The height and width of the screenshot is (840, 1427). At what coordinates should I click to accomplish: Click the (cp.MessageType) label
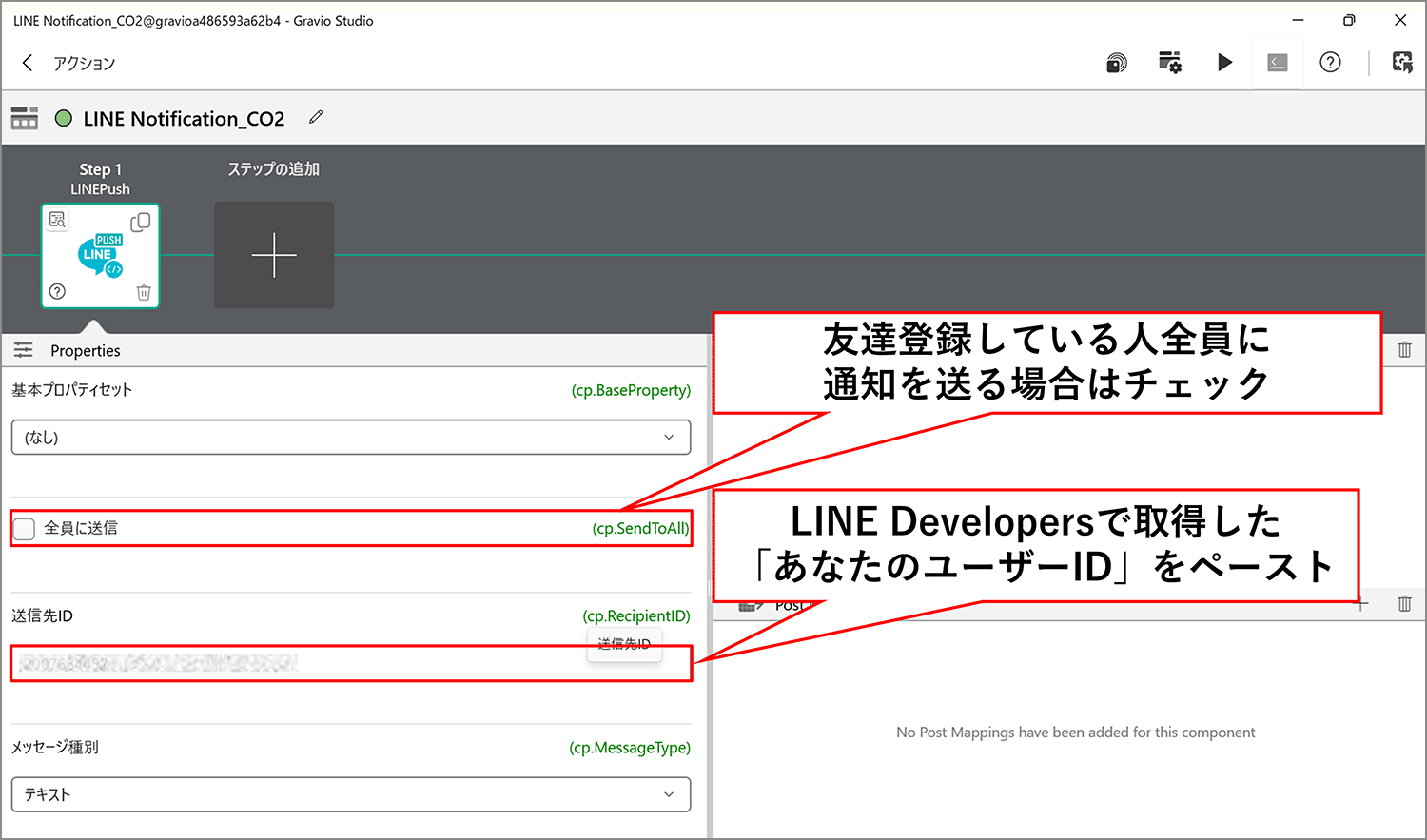coord(630,748)
